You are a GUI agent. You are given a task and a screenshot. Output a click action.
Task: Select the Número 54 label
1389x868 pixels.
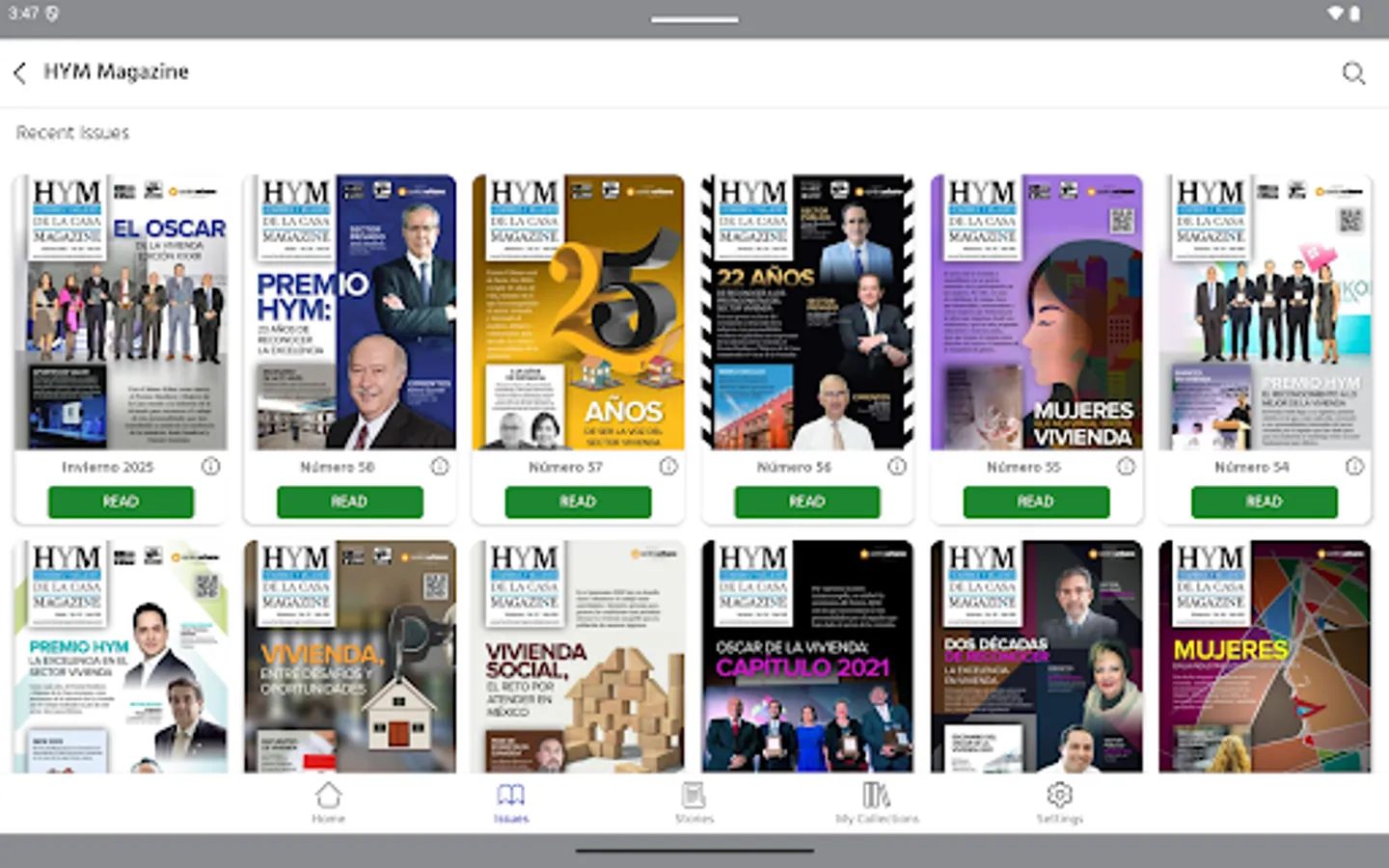click(x=1252, y=467)
